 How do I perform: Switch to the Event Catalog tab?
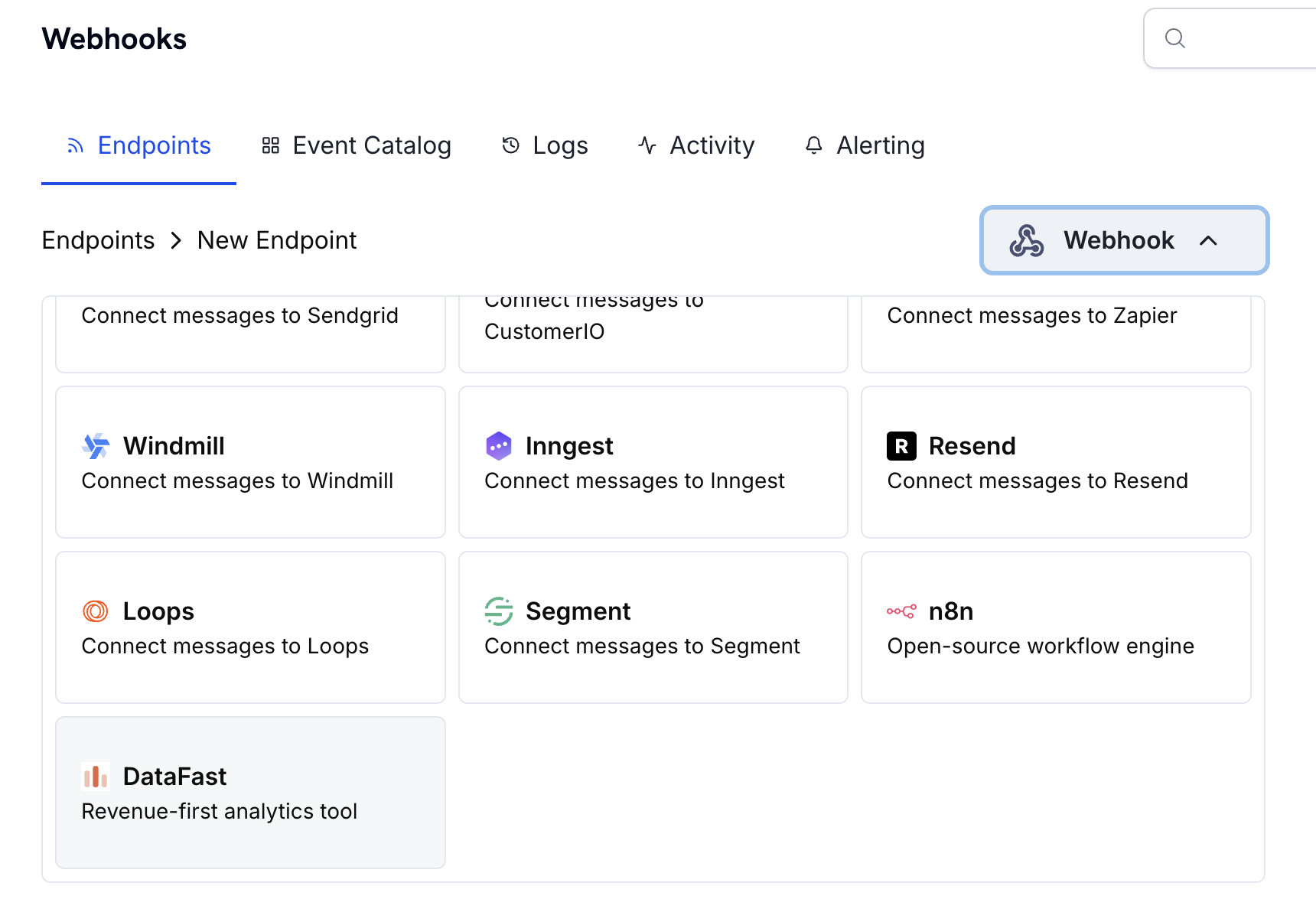click(371, 145)
